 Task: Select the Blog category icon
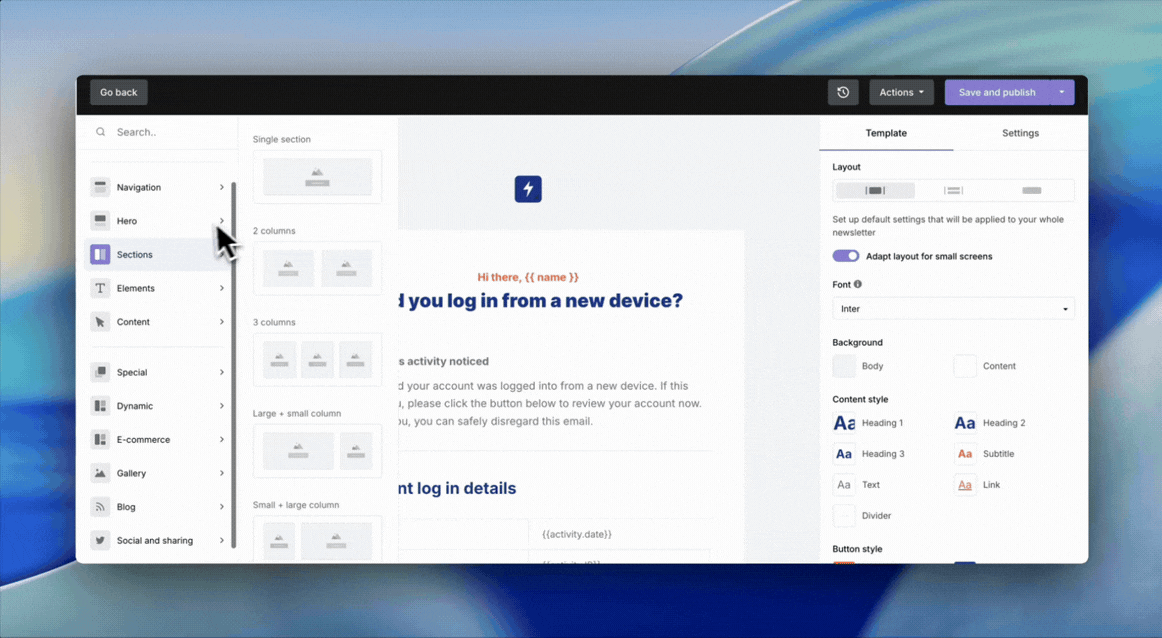click(100, 506)
